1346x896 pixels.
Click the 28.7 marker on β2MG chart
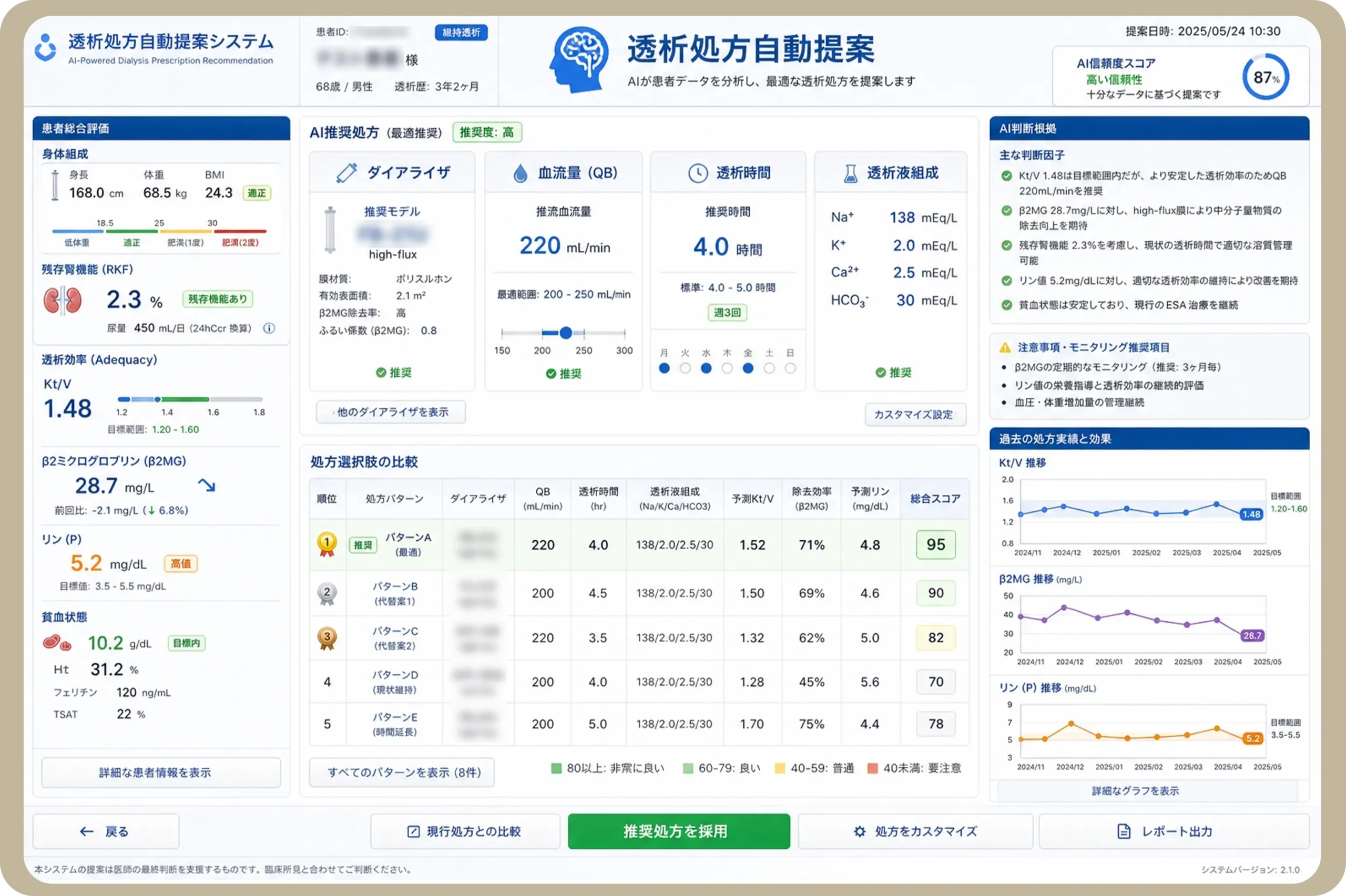pyautogui.click(x=1252, y=635)
